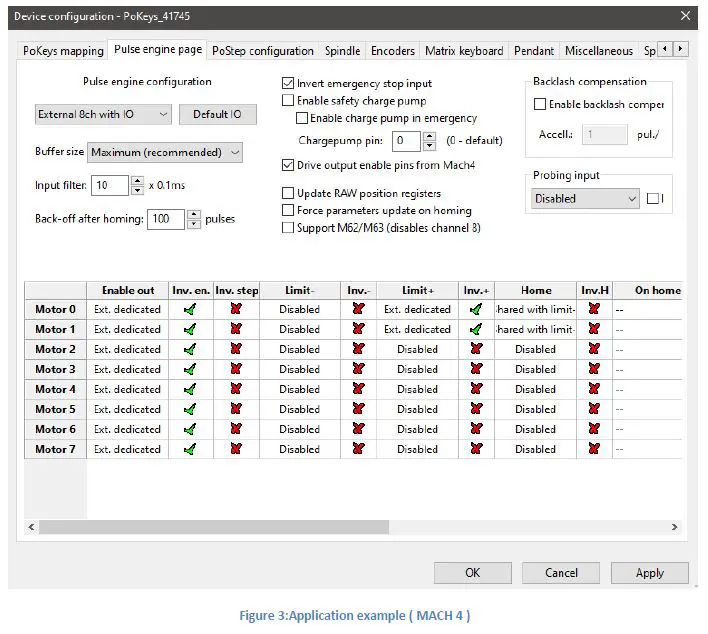Click Cancel to discard changes

point(561,573)
